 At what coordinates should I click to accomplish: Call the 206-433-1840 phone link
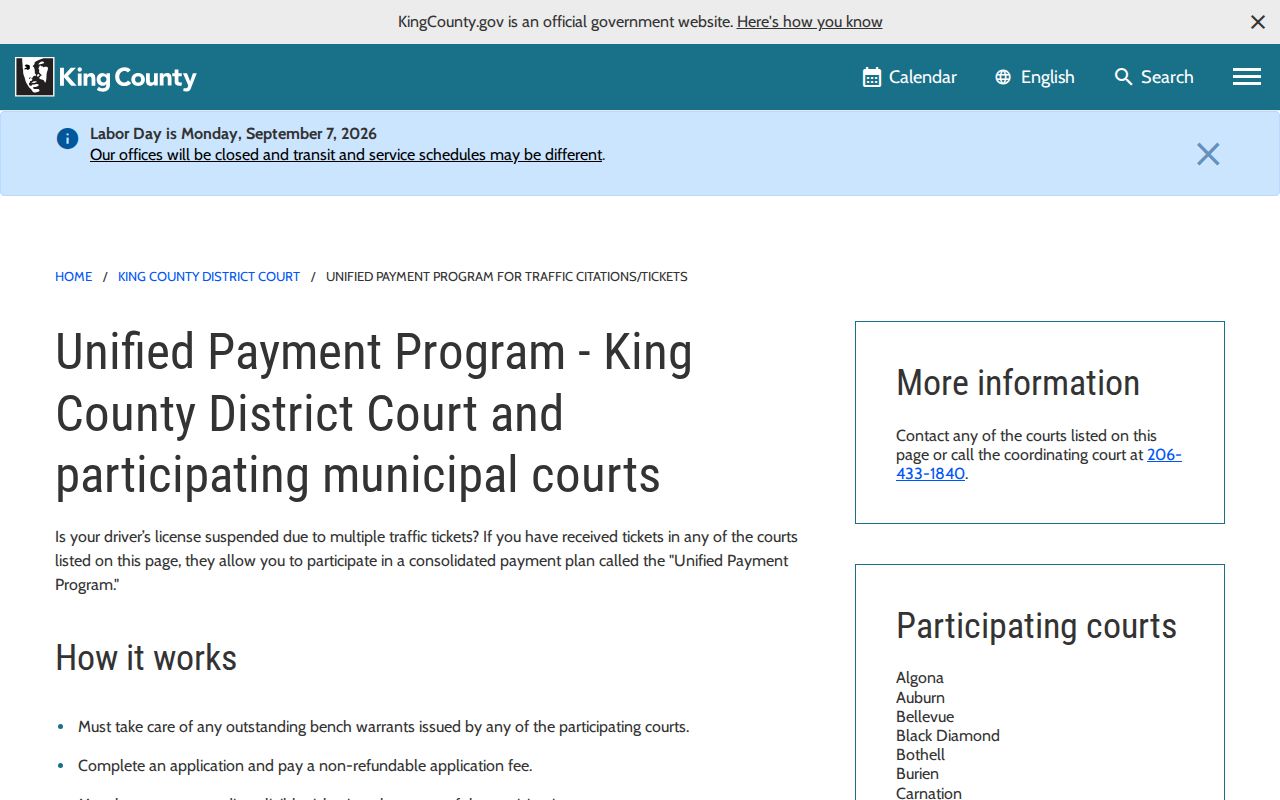point(1038,464)
